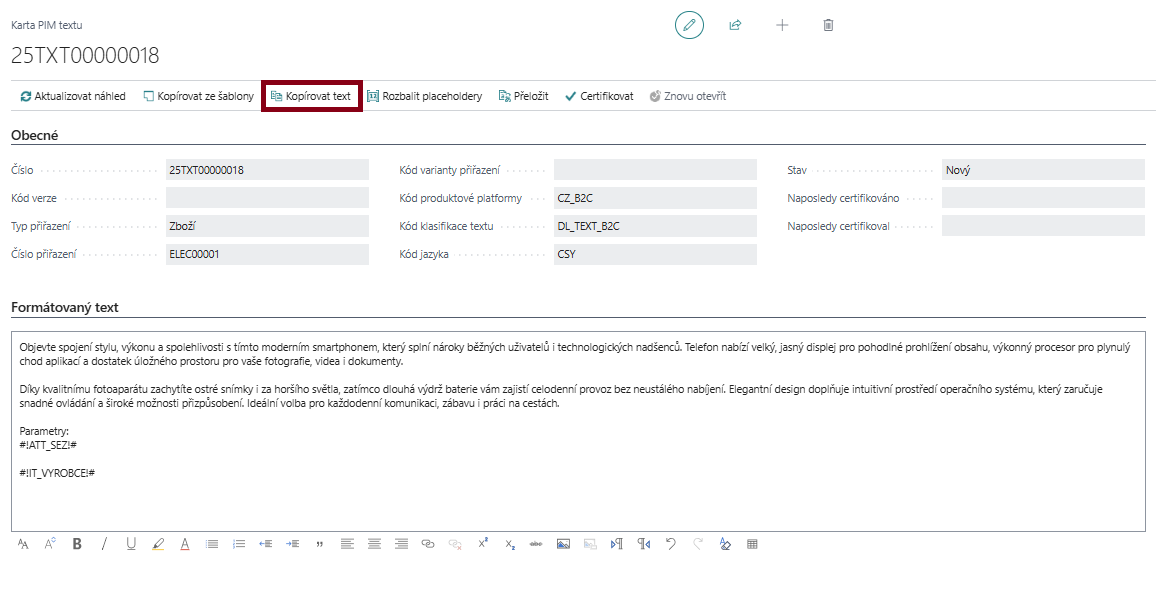Click the trash delete icon
Screen dimensions: 1156x589
pyautogui.click(x=828, y=25)
